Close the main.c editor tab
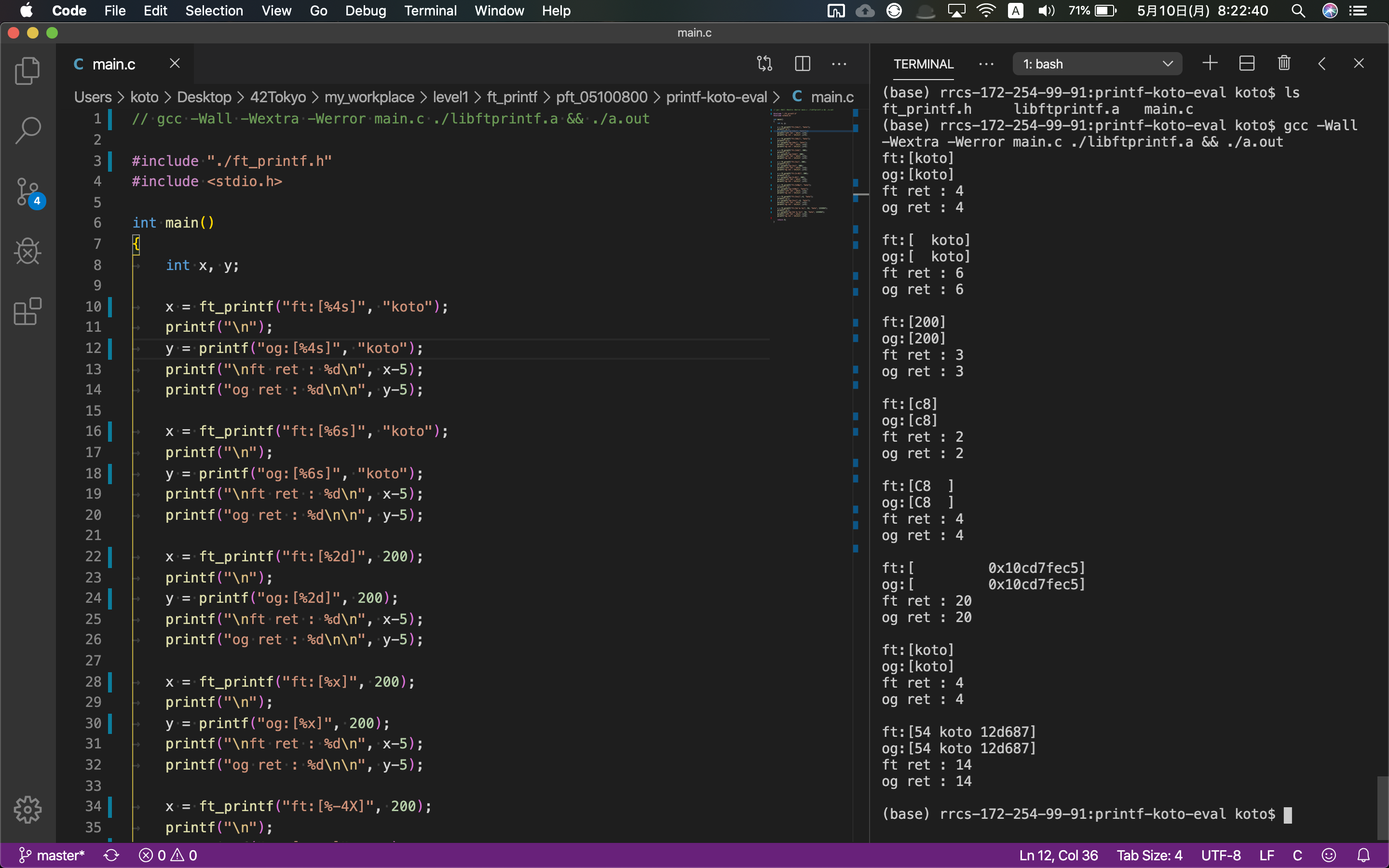This screenshot has height=868, width=1389. pos(175,63)
